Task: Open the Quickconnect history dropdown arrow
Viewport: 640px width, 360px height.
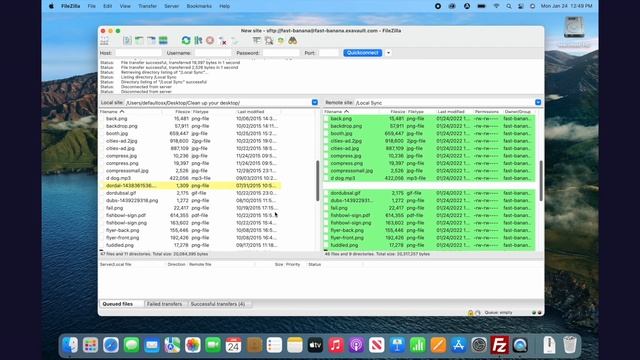Action: point(388,53)
